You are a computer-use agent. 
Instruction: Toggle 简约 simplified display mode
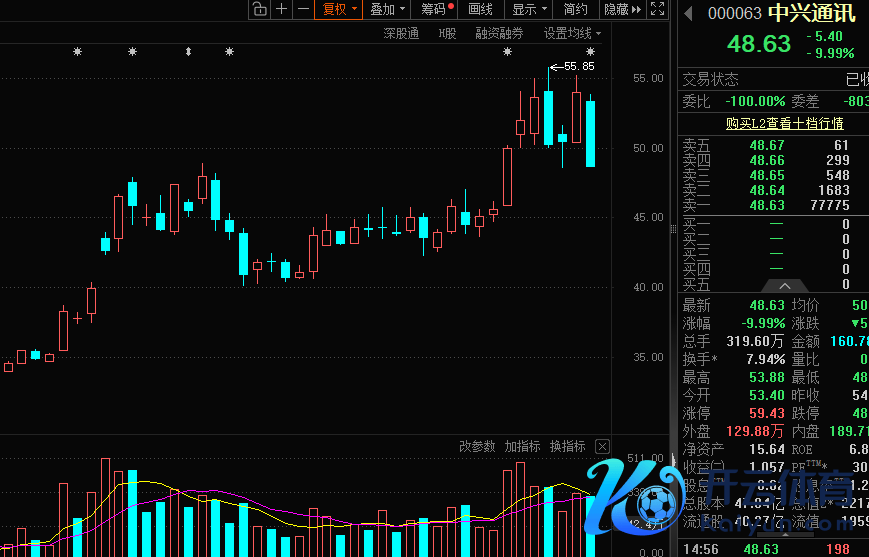[x=575, y=9]
